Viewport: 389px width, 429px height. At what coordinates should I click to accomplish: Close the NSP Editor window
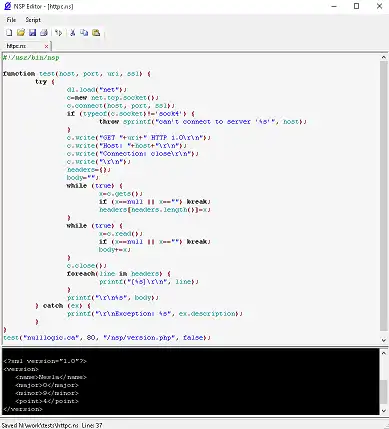[379, 6]
